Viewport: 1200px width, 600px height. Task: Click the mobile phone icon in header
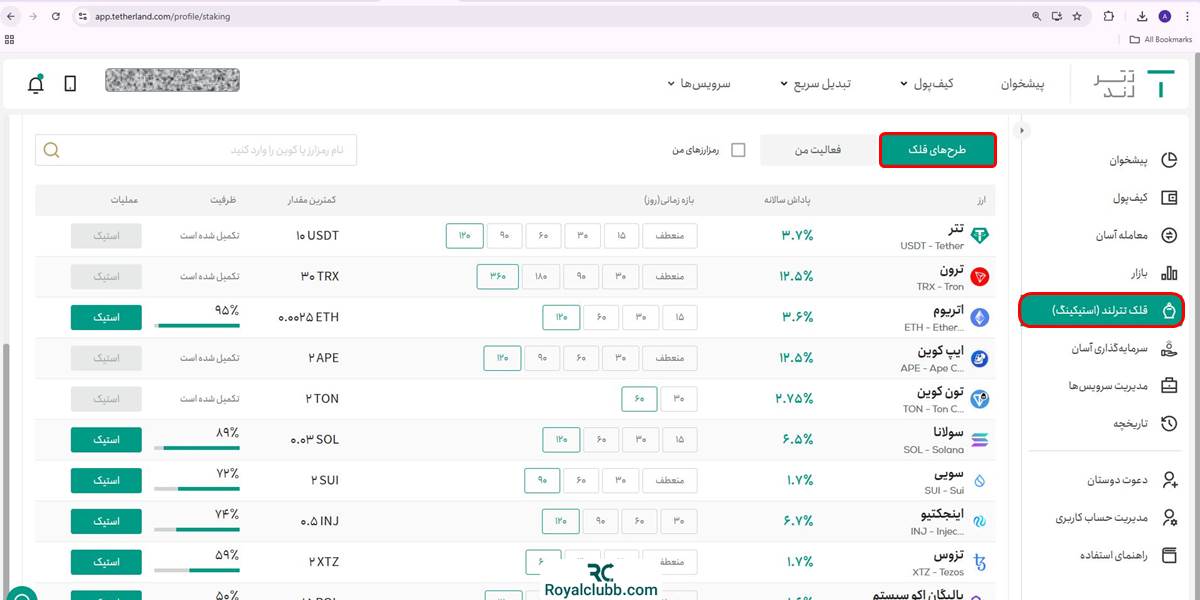[x=70, y=84]
